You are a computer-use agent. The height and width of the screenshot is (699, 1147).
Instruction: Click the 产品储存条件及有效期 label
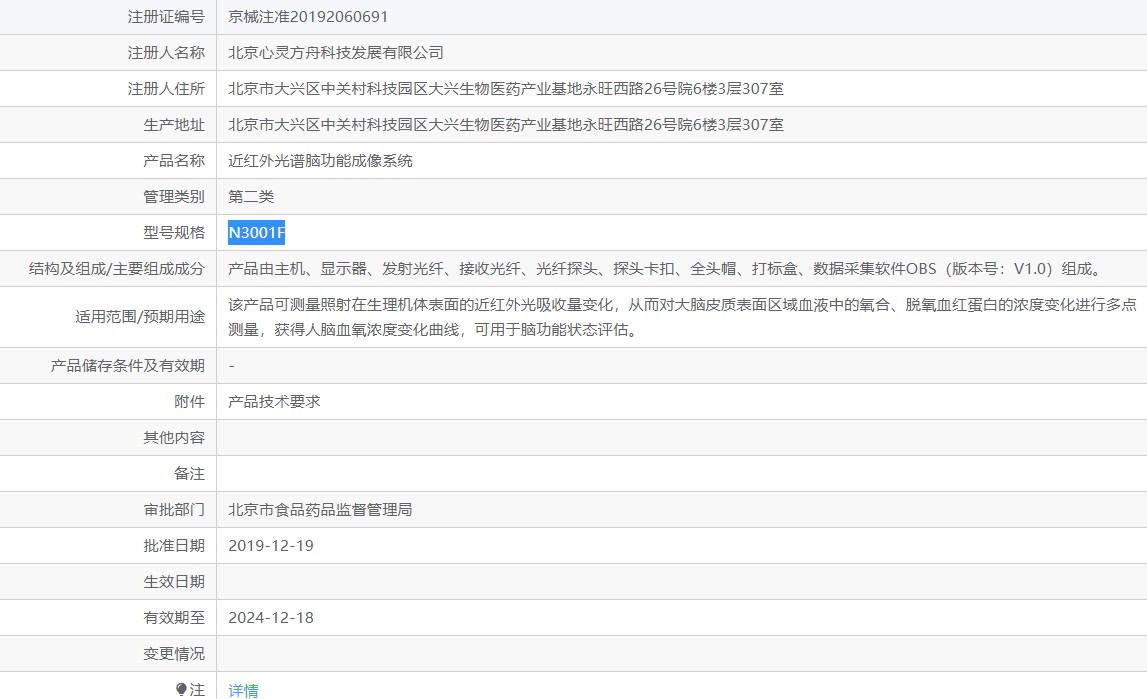(x=128, y=366)
